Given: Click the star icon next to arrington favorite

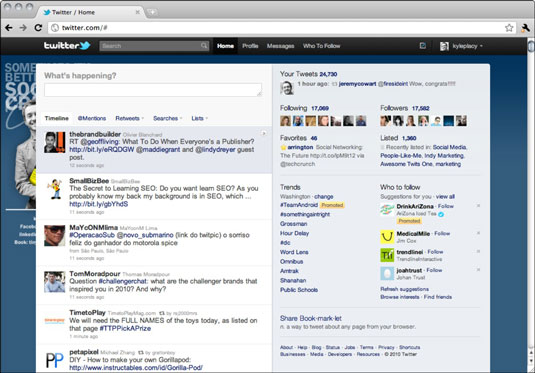Looking at the screenshot, I should click(x=283, y=147).
